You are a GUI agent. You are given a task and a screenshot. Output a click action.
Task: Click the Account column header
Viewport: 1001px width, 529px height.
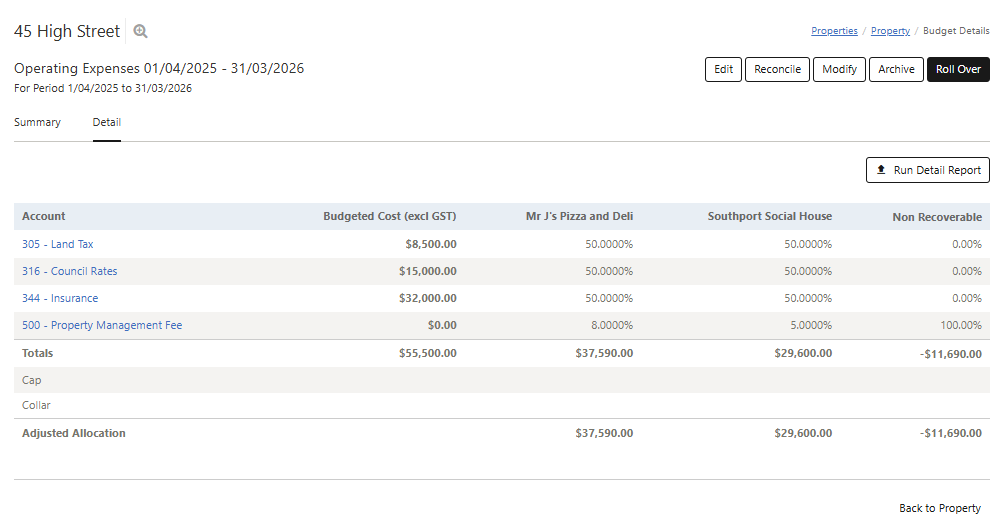[44, 217]
